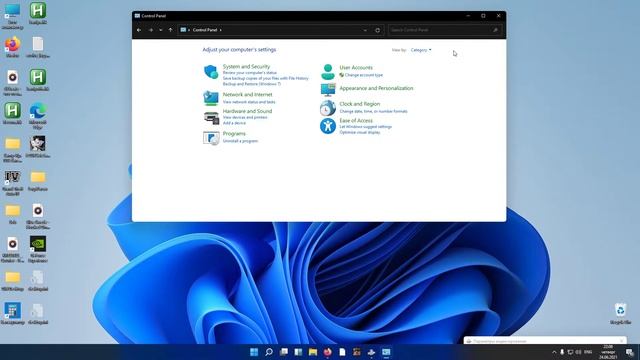Go back in Control Panel navigation
640x360 pixels.
139,30
